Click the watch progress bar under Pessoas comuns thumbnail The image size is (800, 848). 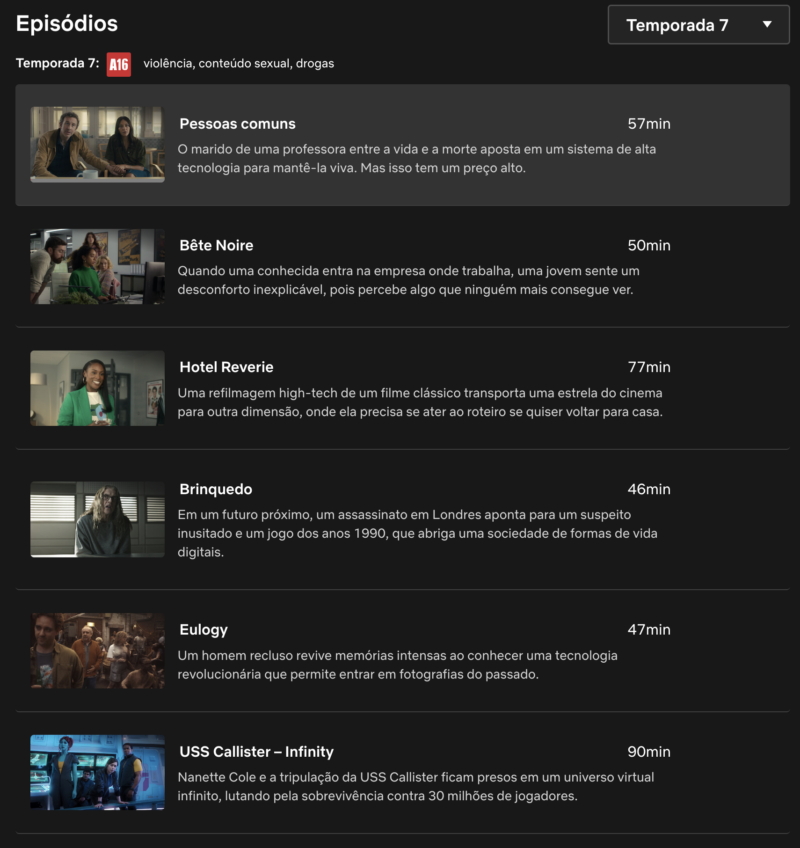[x=97, y=180]
